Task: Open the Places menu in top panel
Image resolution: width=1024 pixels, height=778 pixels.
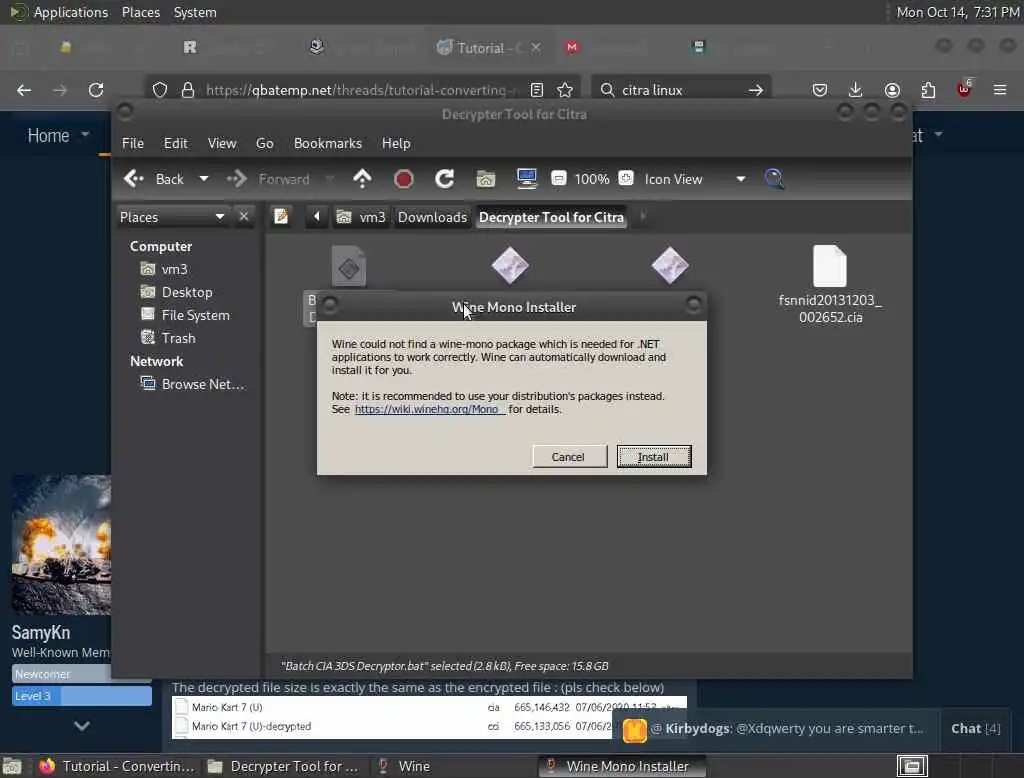Action: tap(140, 12)
